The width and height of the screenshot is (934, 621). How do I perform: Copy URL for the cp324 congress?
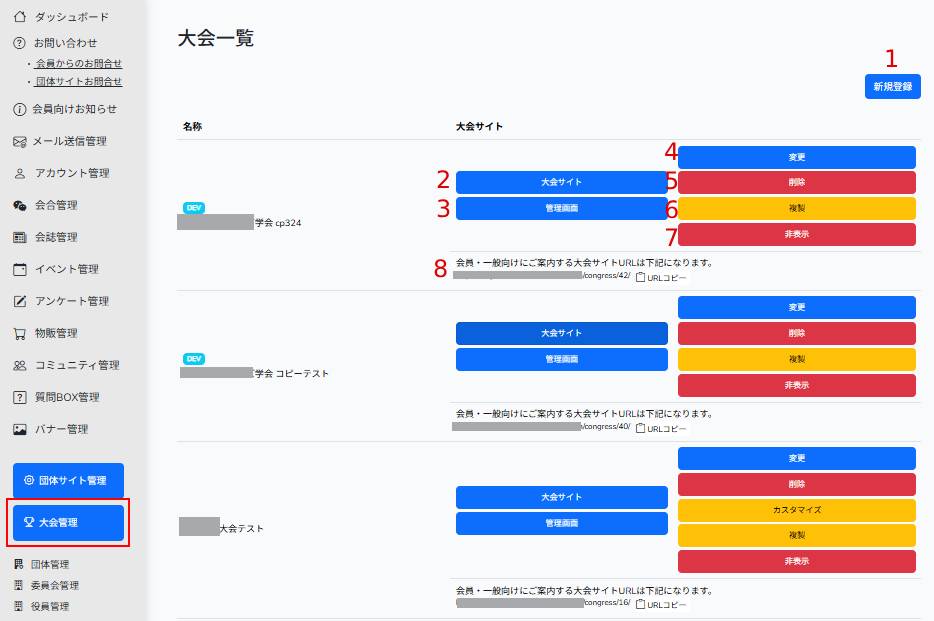coord(662,275)
